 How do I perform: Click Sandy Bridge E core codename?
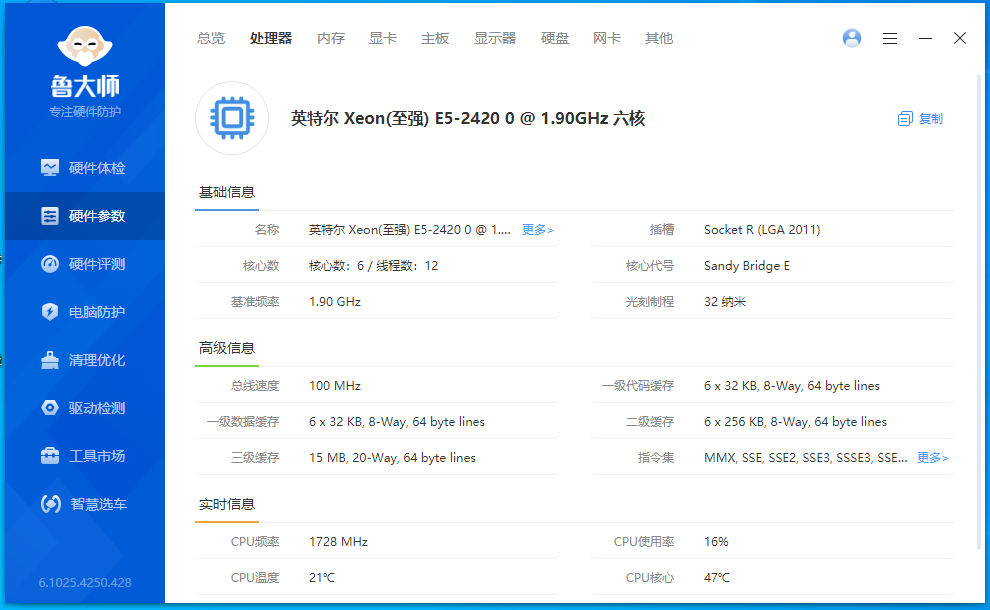747,266
